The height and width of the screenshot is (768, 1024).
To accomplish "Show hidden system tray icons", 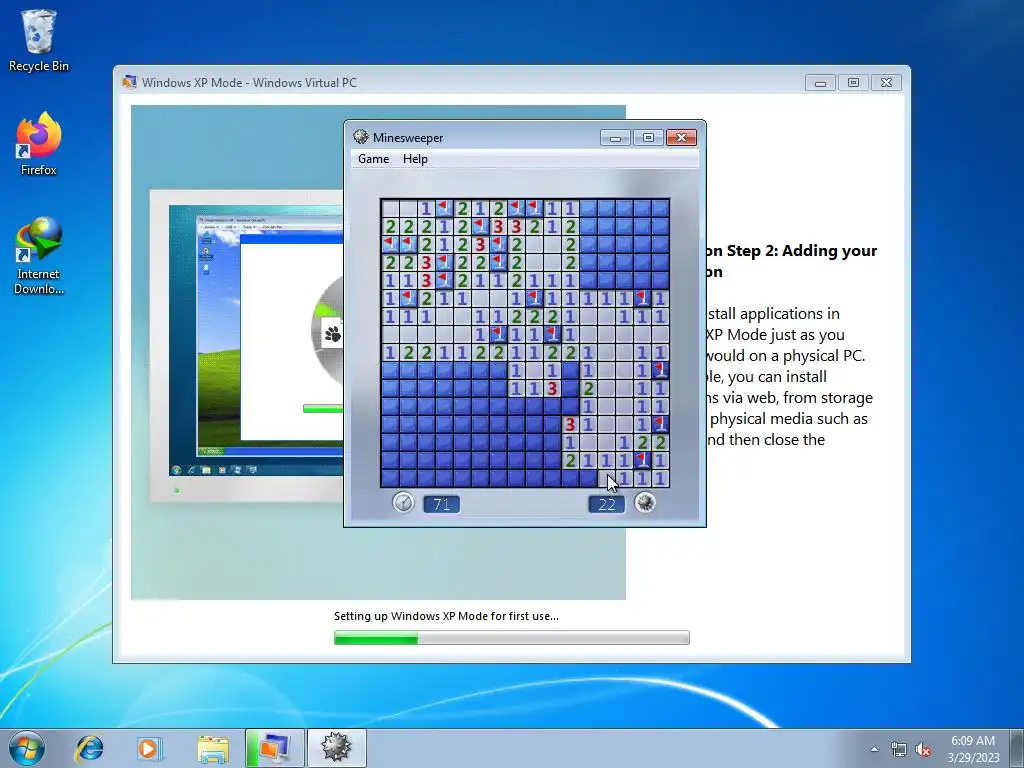I will (874, 749).
